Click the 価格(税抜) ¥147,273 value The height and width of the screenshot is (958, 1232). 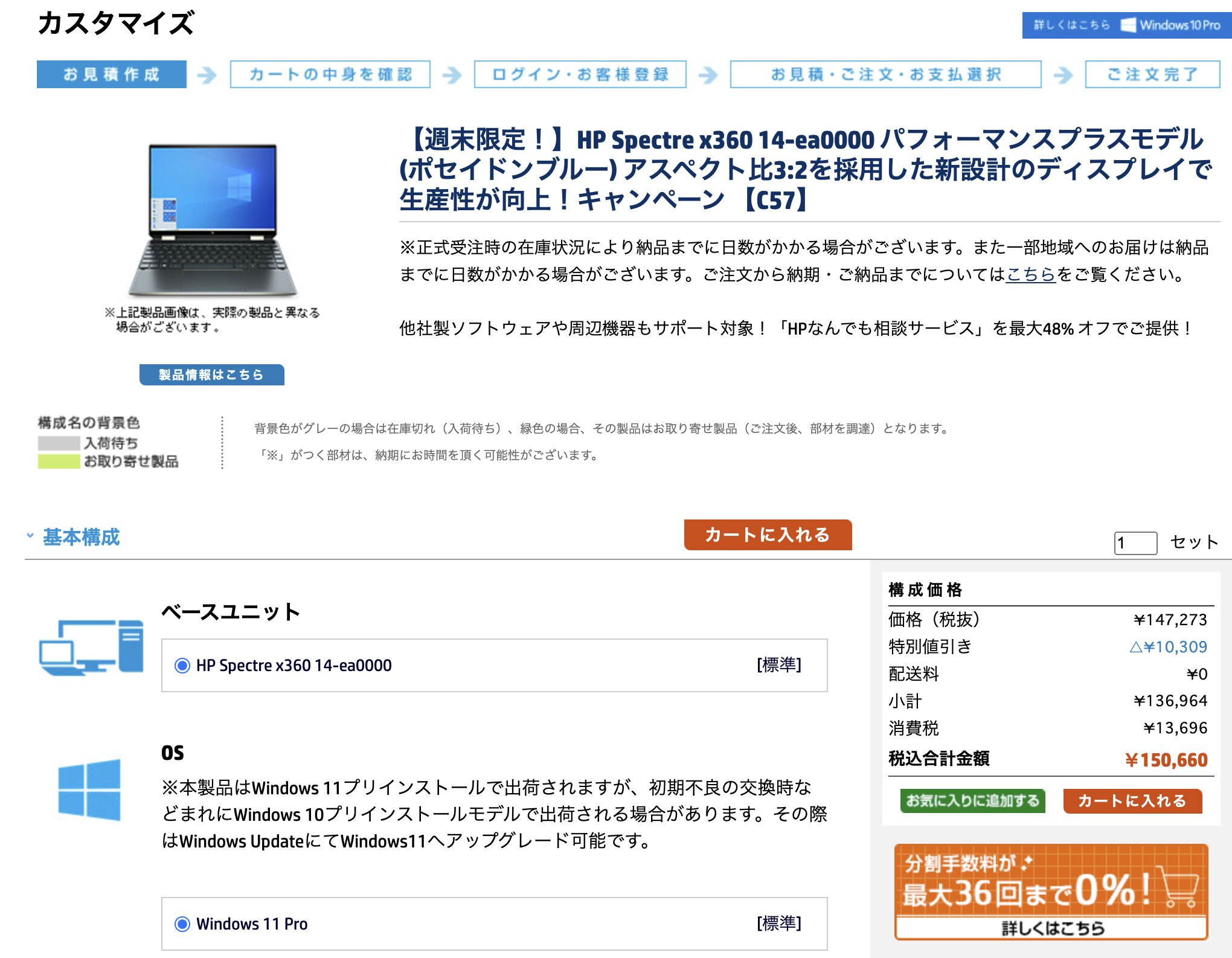[1170, 620]
